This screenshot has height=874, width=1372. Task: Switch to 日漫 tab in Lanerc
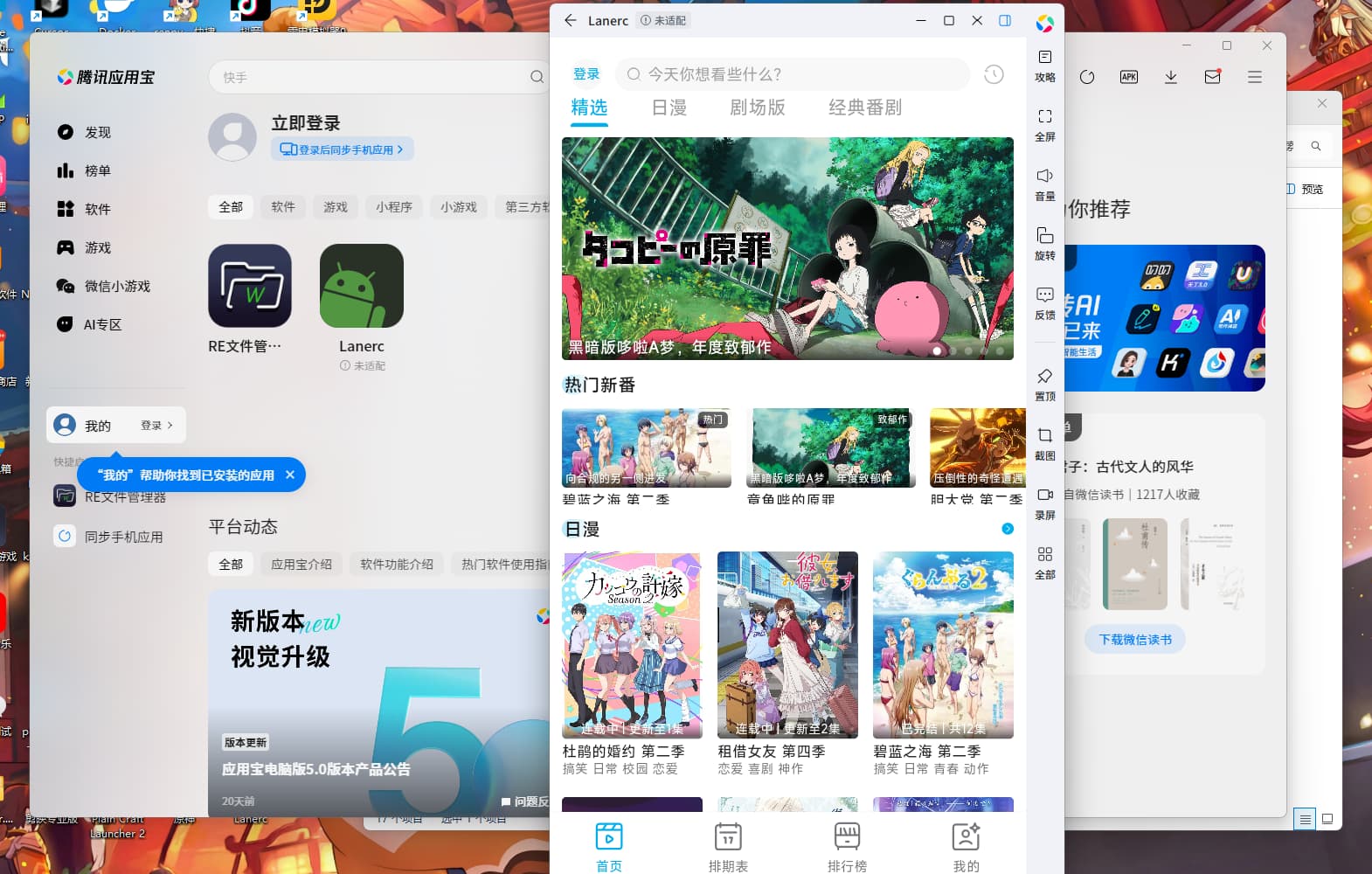point(669,108)
